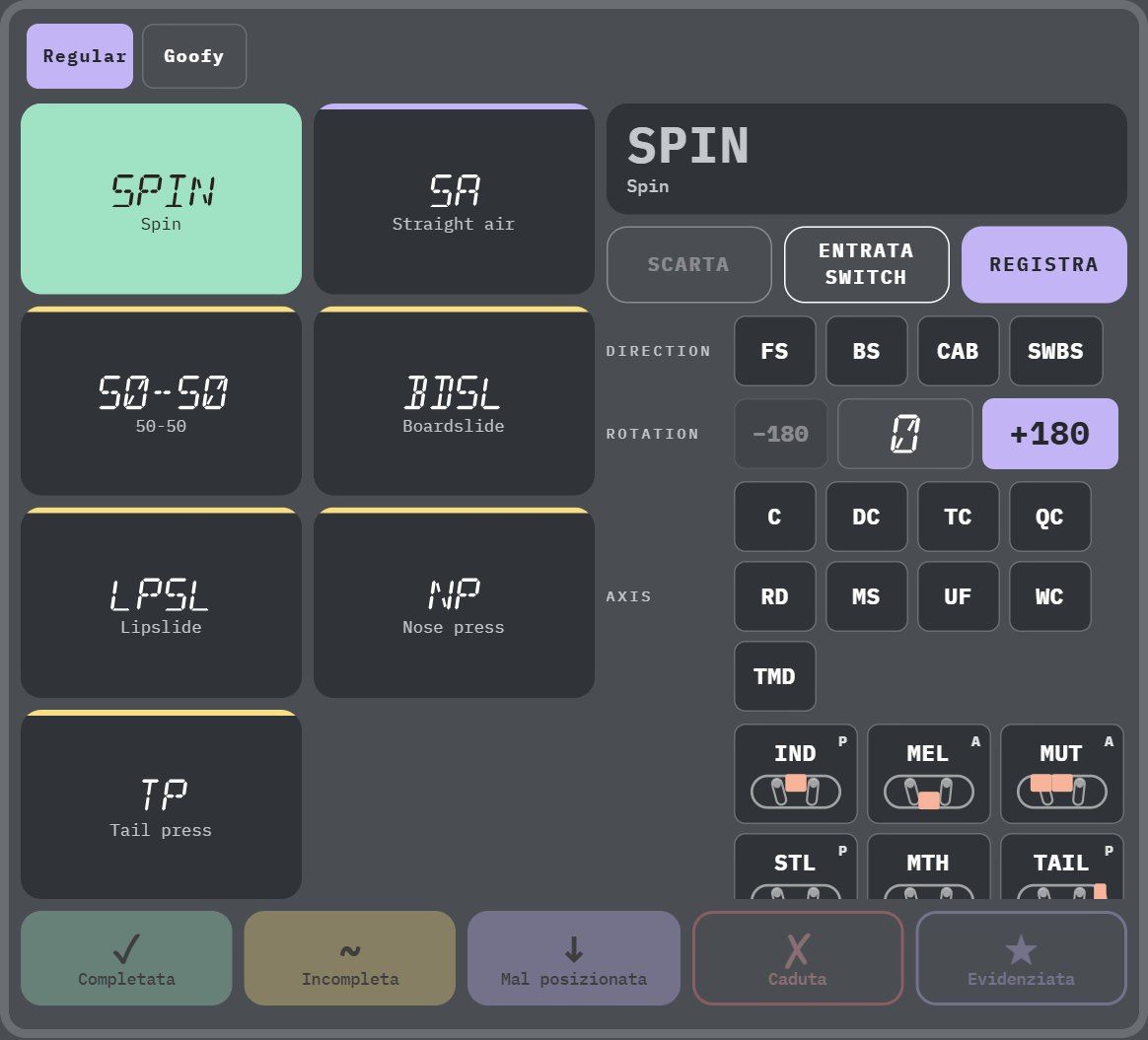Choose the Straight air trick tile
This screenshot has height=1040, width=1148.
click(454, 199)
